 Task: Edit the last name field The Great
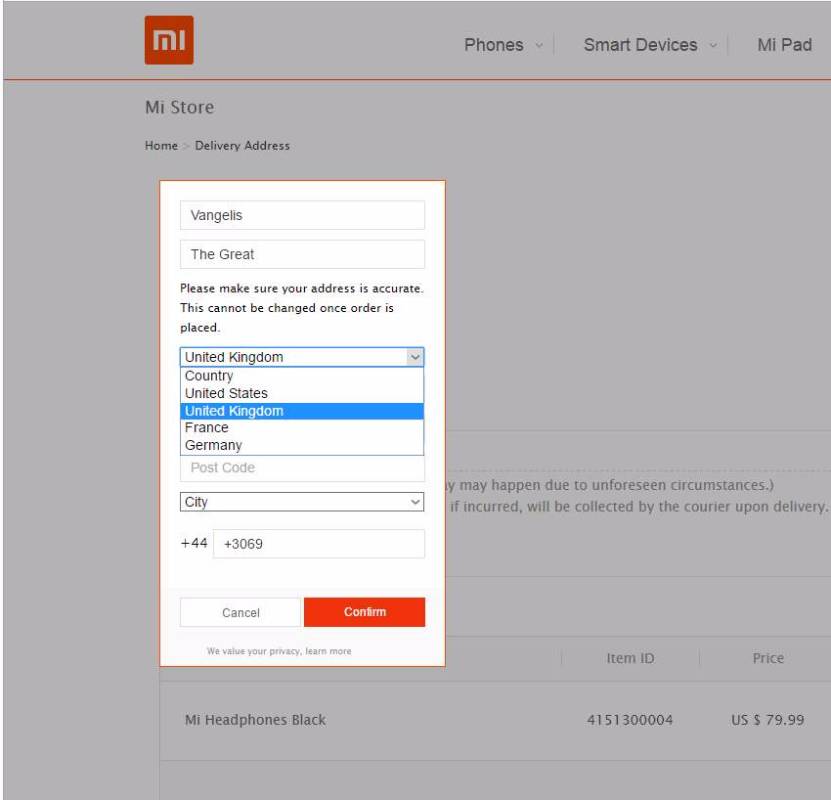tap(302, 254)
